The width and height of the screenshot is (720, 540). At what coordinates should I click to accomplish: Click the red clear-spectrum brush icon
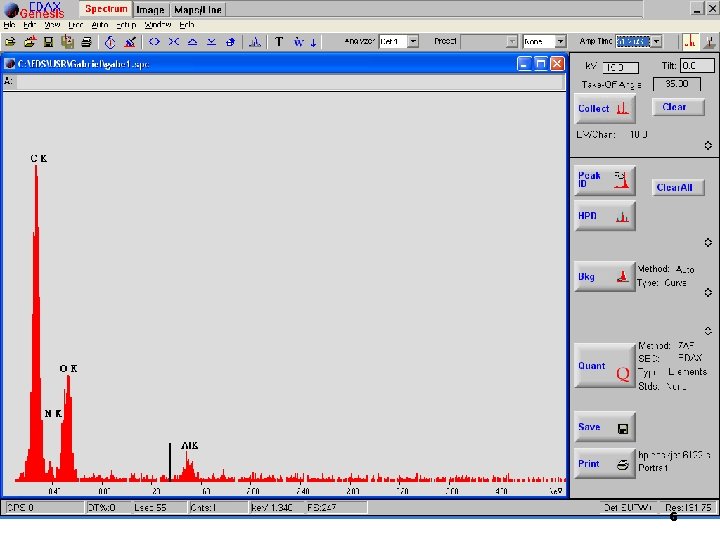pyautogui.click(x=130, y=42)
